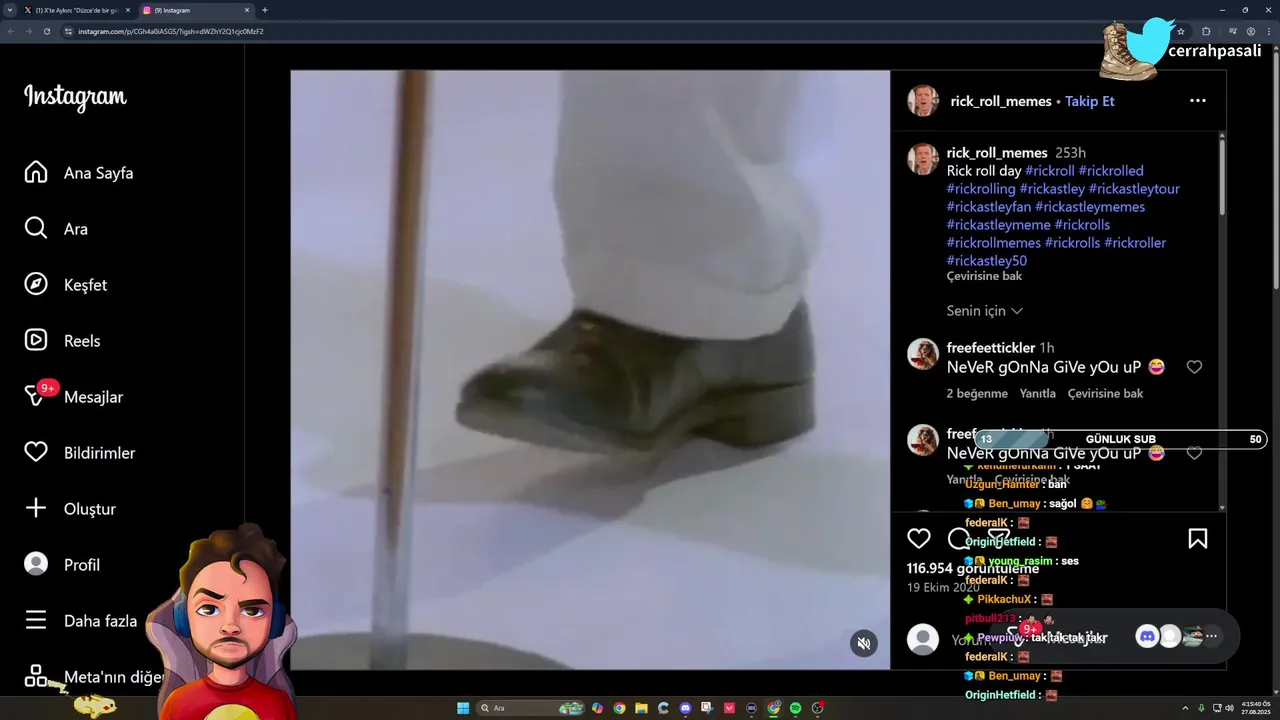1280x720 pixels.
Task: Open a new browser tab with plus
Action: (x=265, y=10)
